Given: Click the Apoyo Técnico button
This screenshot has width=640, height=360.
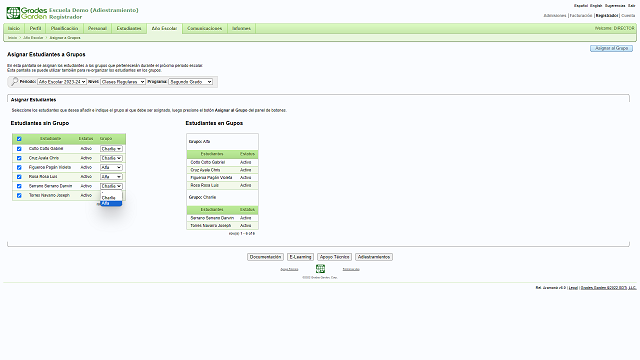Looking at the screenshot, I should point(334,257).
